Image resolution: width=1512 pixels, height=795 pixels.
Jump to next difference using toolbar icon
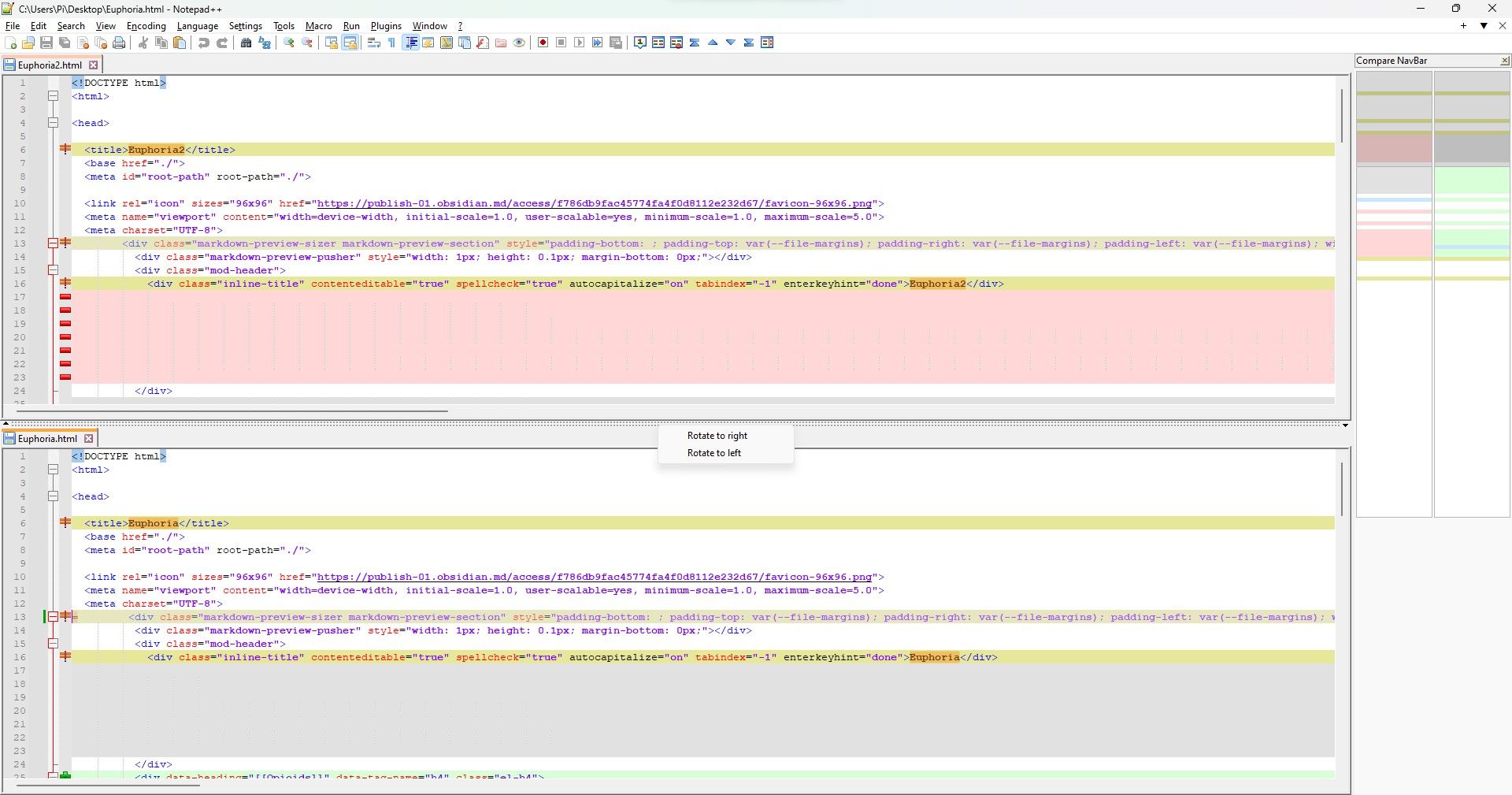730,43
